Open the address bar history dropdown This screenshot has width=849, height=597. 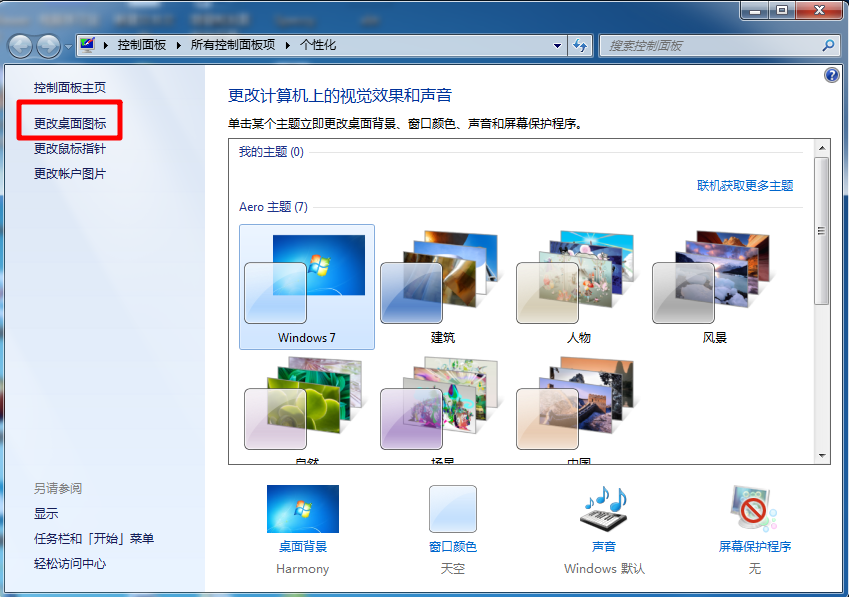(557, 45)
